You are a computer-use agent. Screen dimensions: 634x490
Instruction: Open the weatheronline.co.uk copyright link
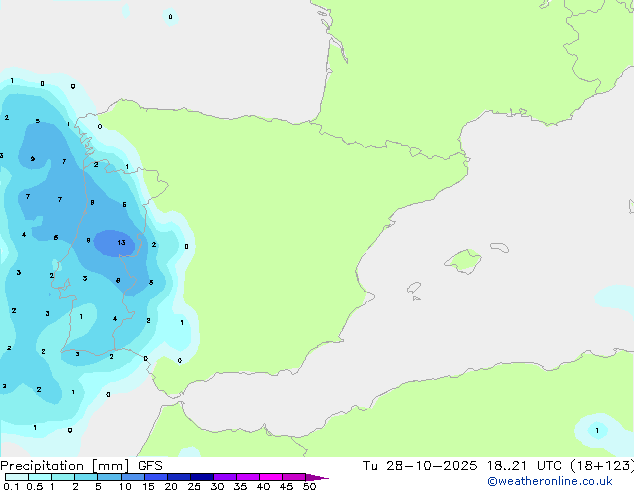tap(549, 481)
